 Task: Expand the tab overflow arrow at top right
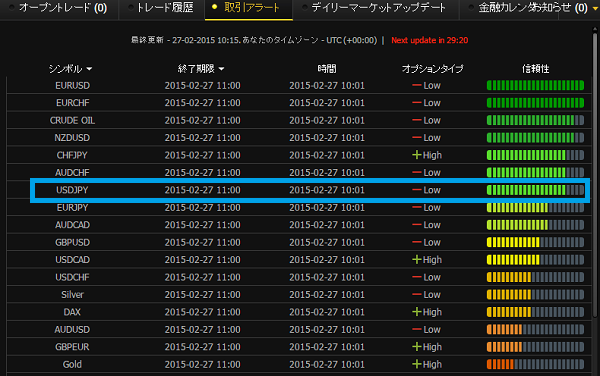(595, 8)
